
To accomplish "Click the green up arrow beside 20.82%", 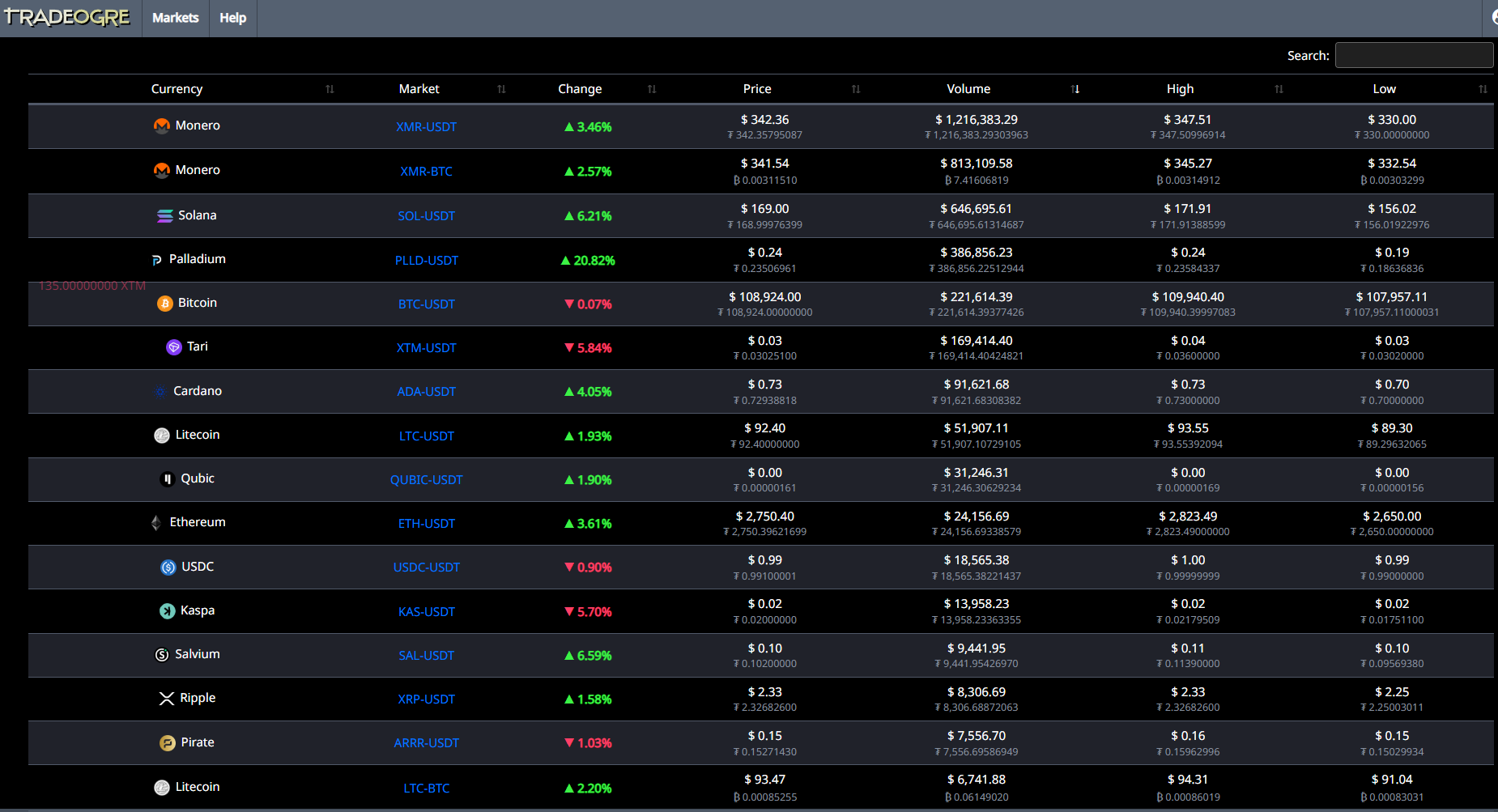I will (566, 261).
